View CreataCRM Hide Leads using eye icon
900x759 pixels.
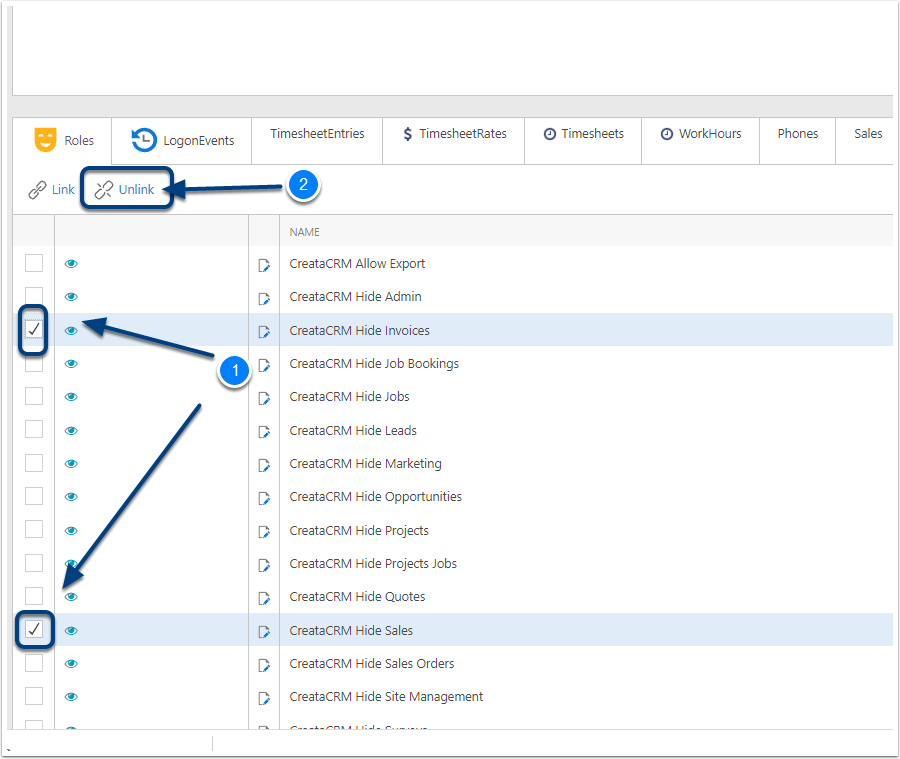click(x=71, y=431)
